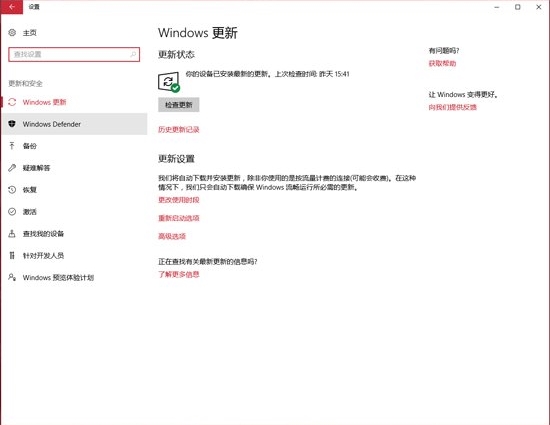Click the 恢复 history clock icon

[12, 190]
